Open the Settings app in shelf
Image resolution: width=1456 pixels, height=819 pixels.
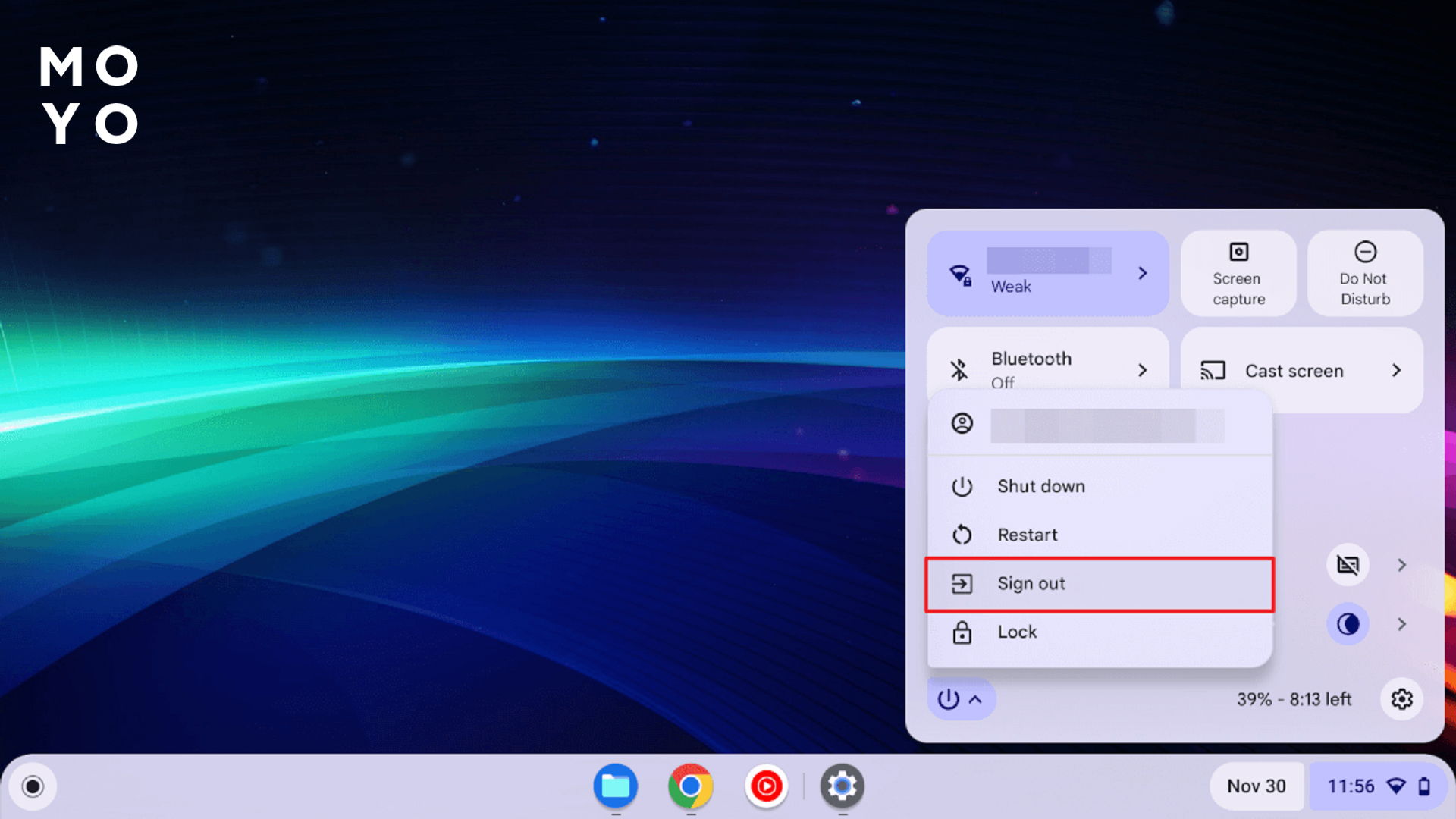(842, 786)
